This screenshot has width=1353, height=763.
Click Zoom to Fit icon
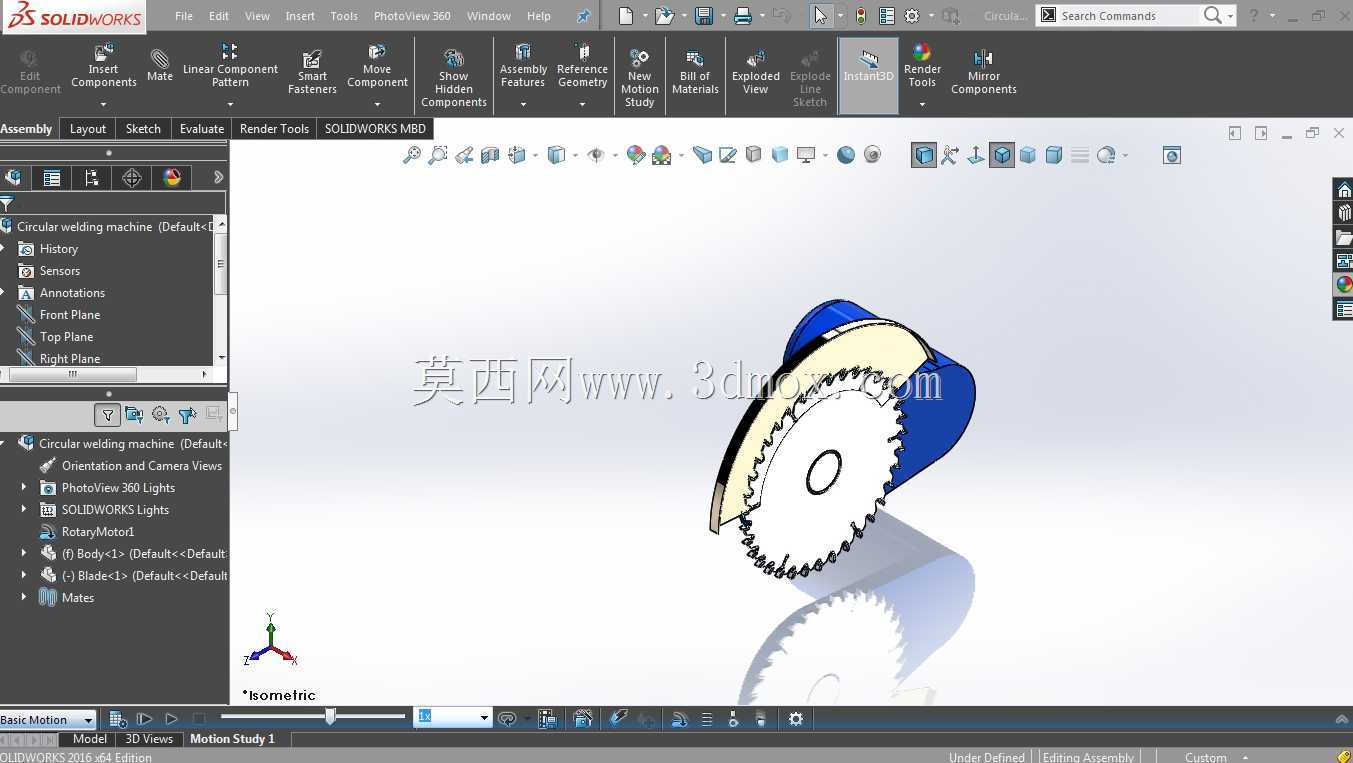pyautogui.click(x=411, y=155)
